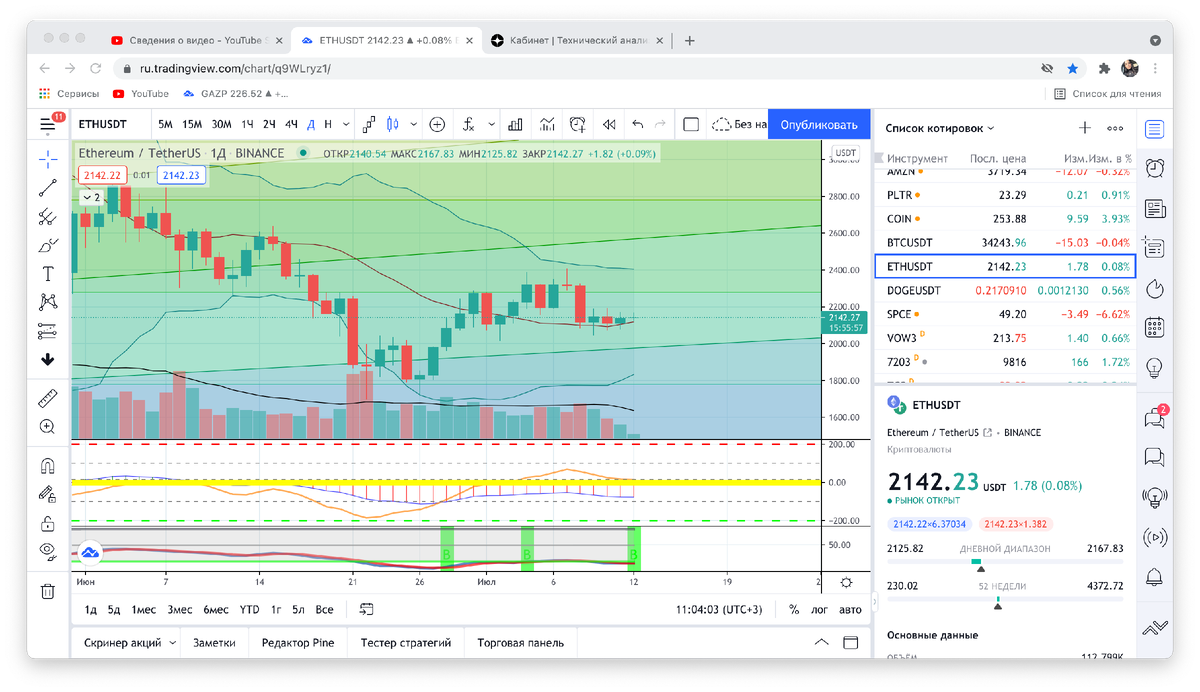Open watchlist three-dots options menu
The height and width of the screenshot is (692, 1200).
tap(1115, 128)
